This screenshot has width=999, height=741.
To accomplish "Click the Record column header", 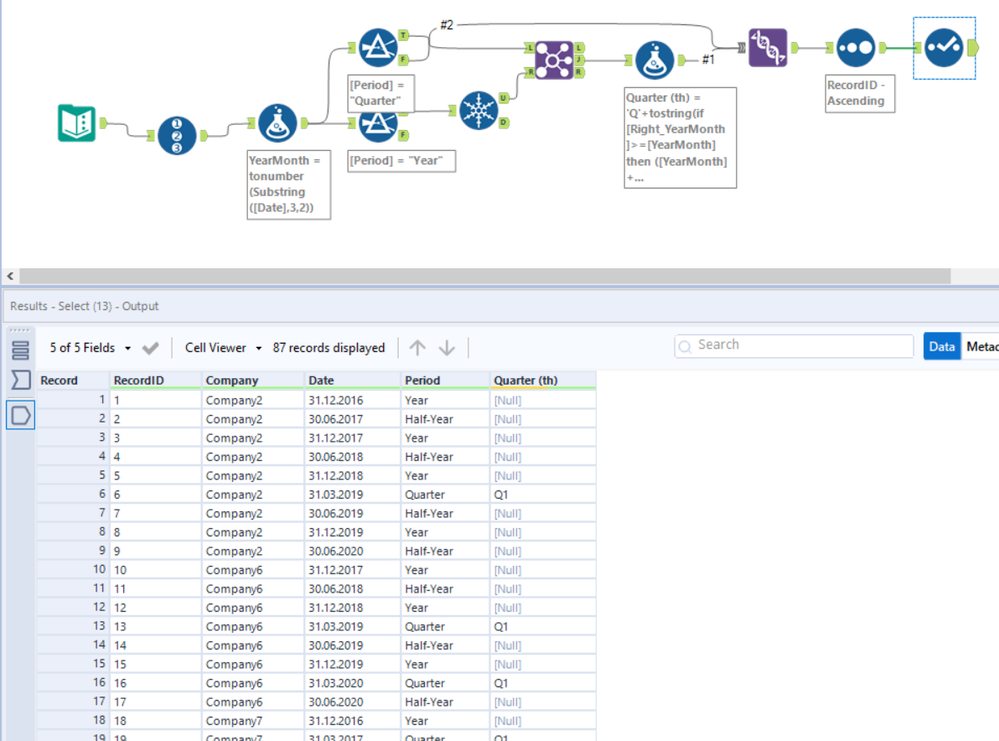I will (73, 380).
